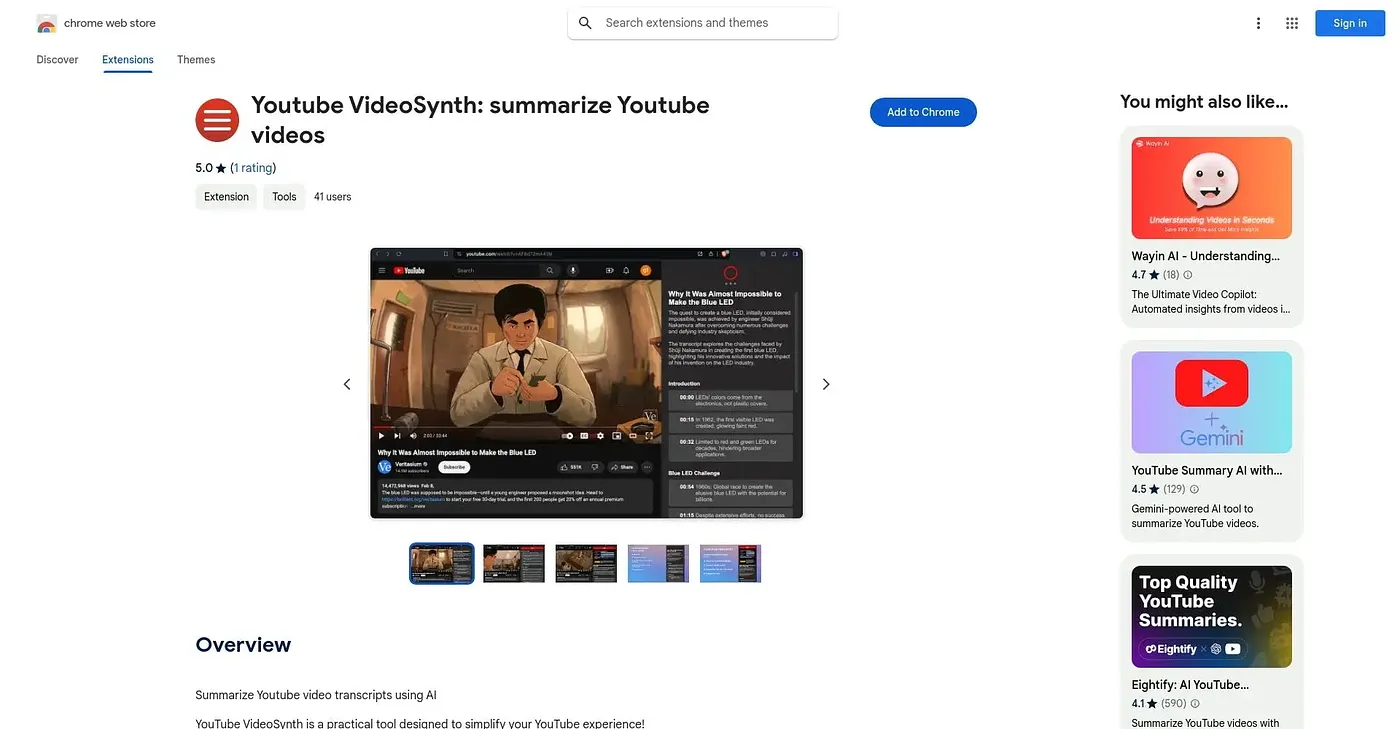
Task: Click the YouTube Summary AI with title
Action: point(1207,470)
